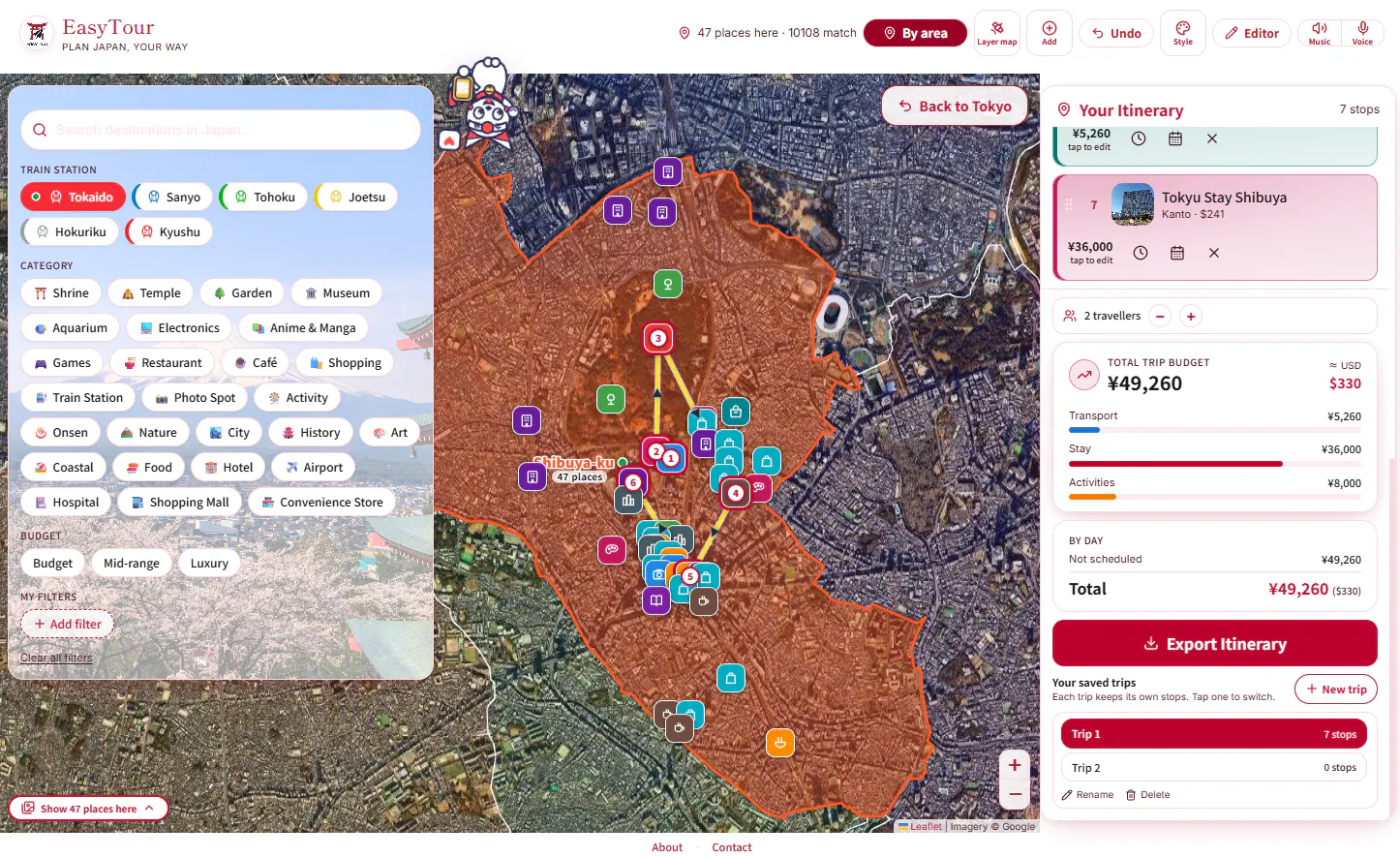The width and height of the screenshot is (1400, 858).
Task: Toggle the Sanyo train line filter
Action: coord(172,197)
